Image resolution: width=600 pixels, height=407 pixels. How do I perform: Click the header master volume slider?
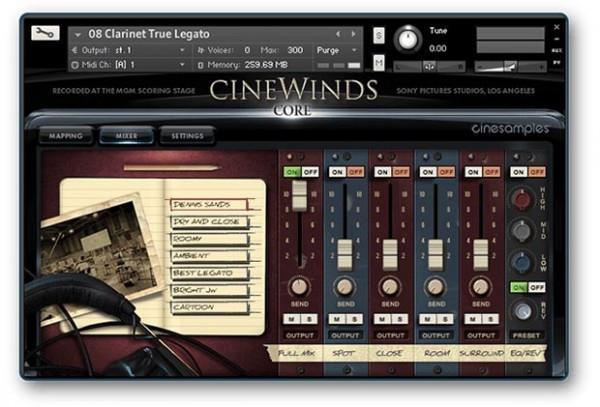[x=510, y=67]
